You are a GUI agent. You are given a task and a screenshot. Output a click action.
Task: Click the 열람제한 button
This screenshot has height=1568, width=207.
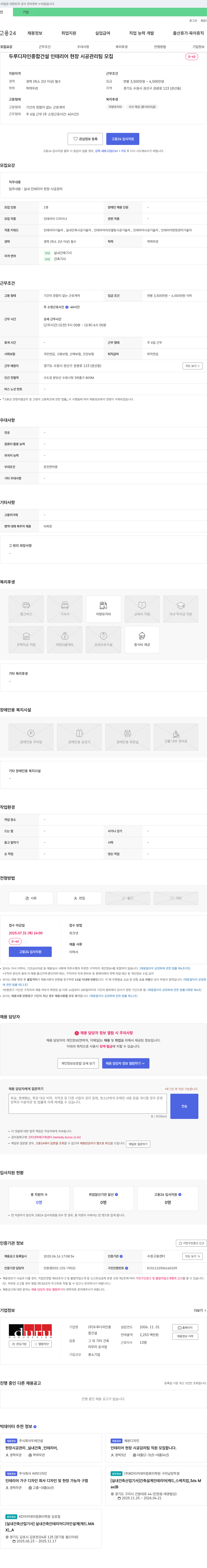coord(41,1344)
